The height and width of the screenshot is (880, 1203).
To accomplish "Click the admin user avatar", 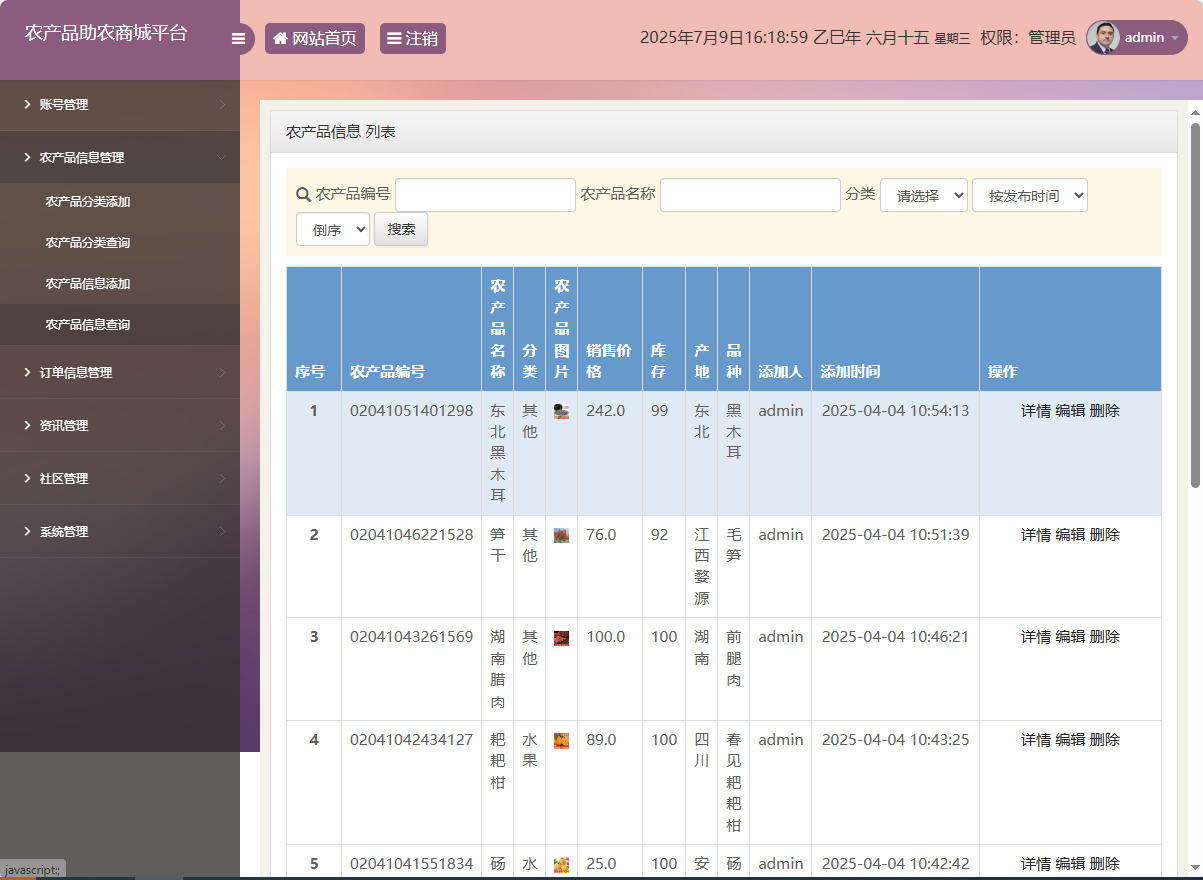I will point(1103,38).
